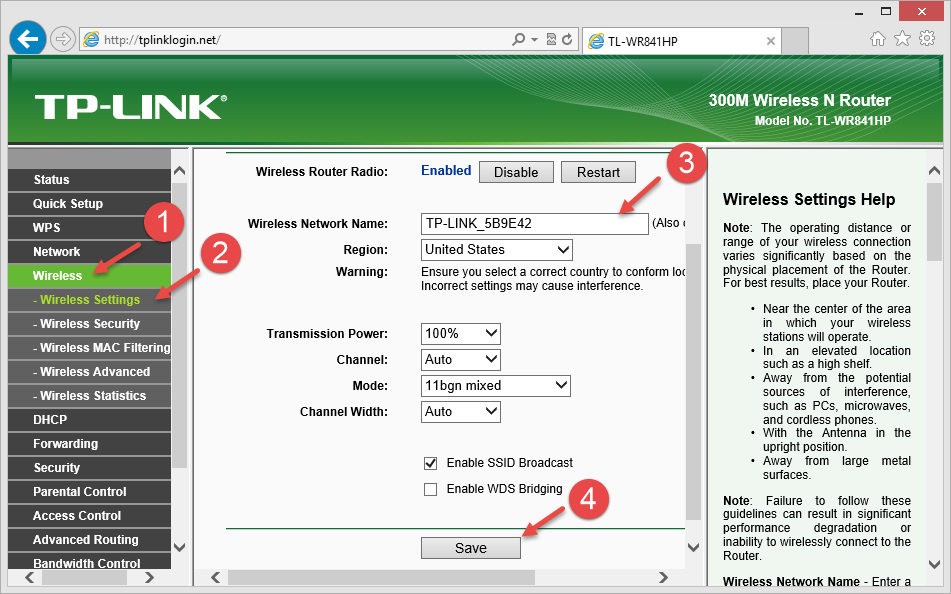
Task: Click the settings panel vertical scrollbar thumb
Action: [693, 381]
